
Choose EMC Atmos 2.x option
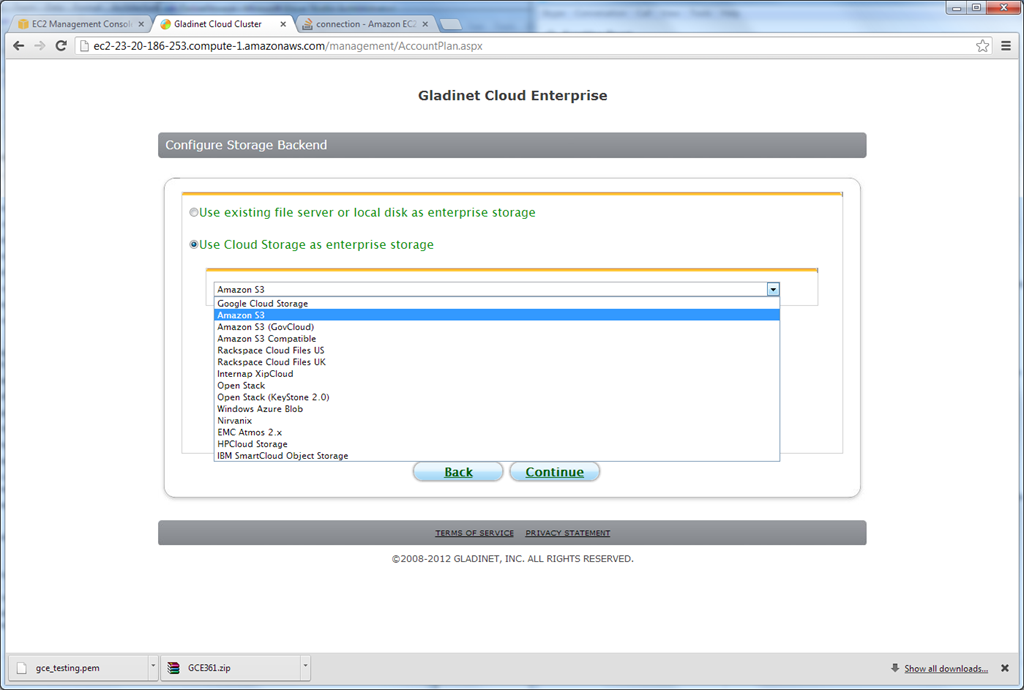(x=497, y=433)
